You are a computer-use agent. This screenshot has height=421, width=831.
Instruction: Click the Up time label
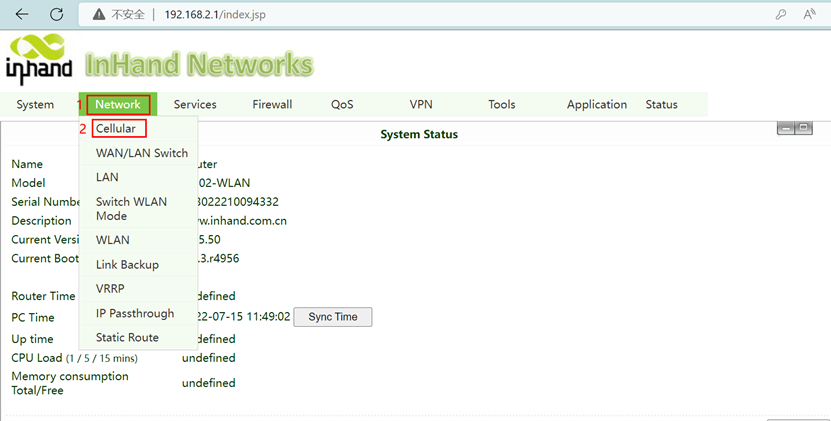click(32, 339)
